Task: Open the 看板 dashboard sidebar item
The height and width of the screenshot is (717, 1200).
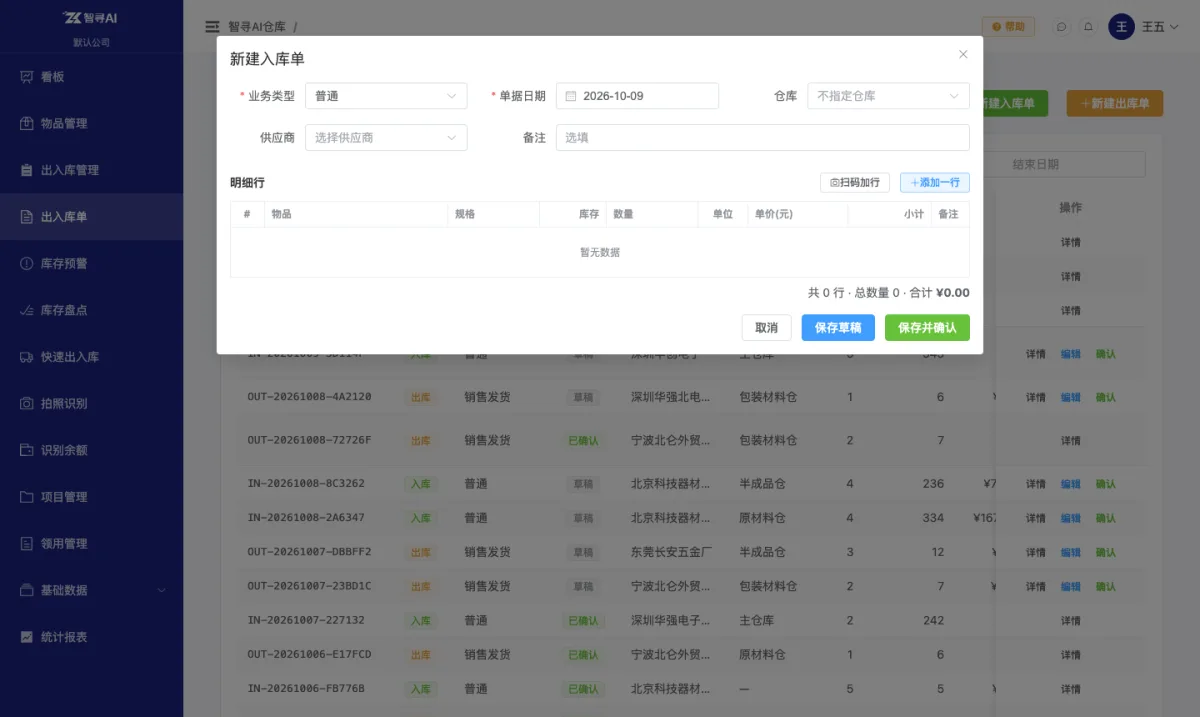Action: (x=91, y=77)
